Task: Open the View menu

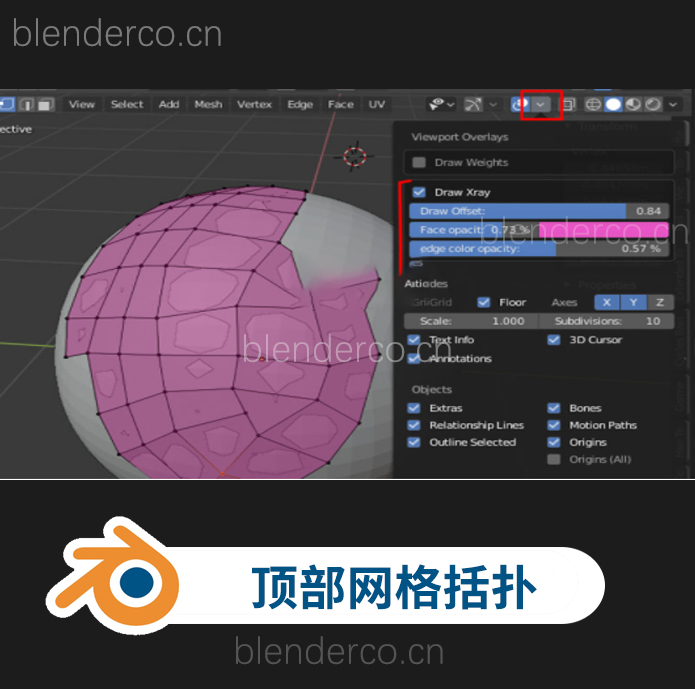Action: [82, 105]
